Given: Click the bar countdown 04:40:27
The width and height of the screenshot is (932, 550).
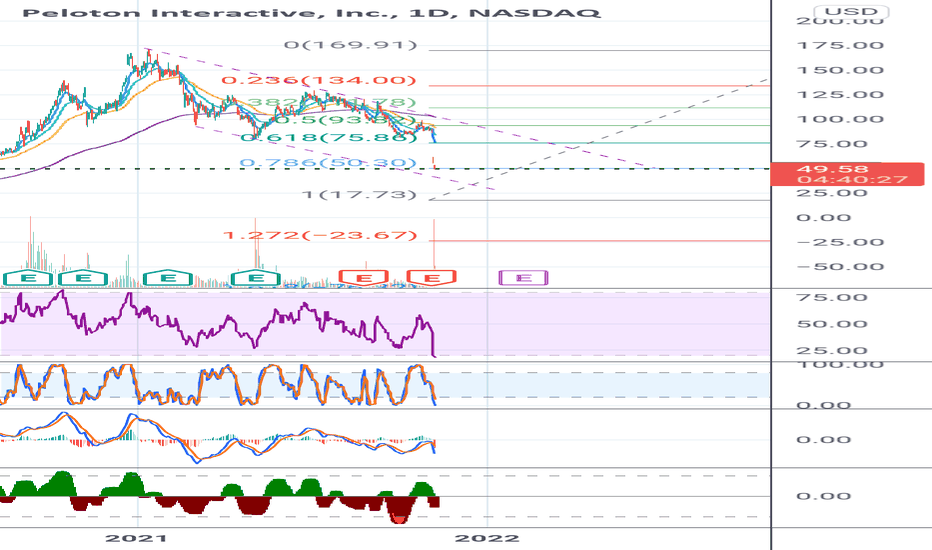Looking at the screenshot, I should click(852, 180).
